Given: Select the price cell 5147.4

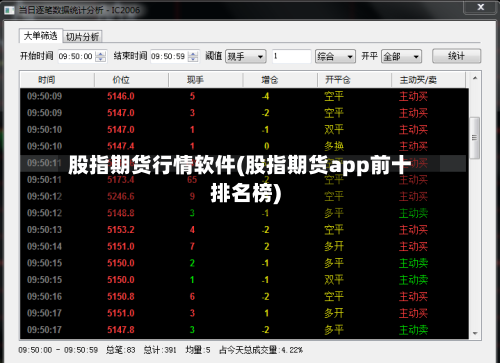Looking at the screenshot, I should (121, 146).
